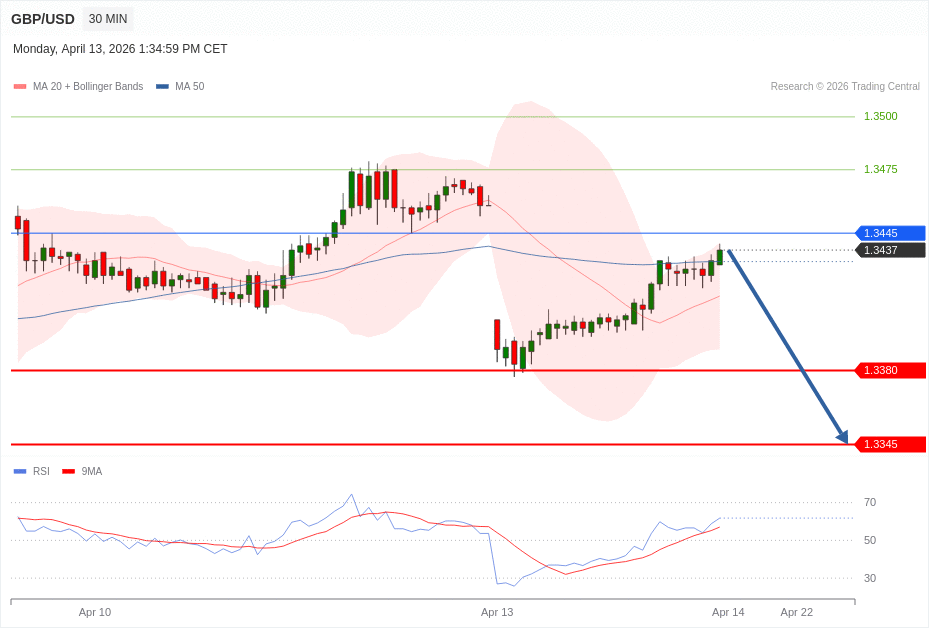This screenshot has height=629, width=929.
Task: Open the Research Trading Central copyright link
Action: [x=844, y=87]
